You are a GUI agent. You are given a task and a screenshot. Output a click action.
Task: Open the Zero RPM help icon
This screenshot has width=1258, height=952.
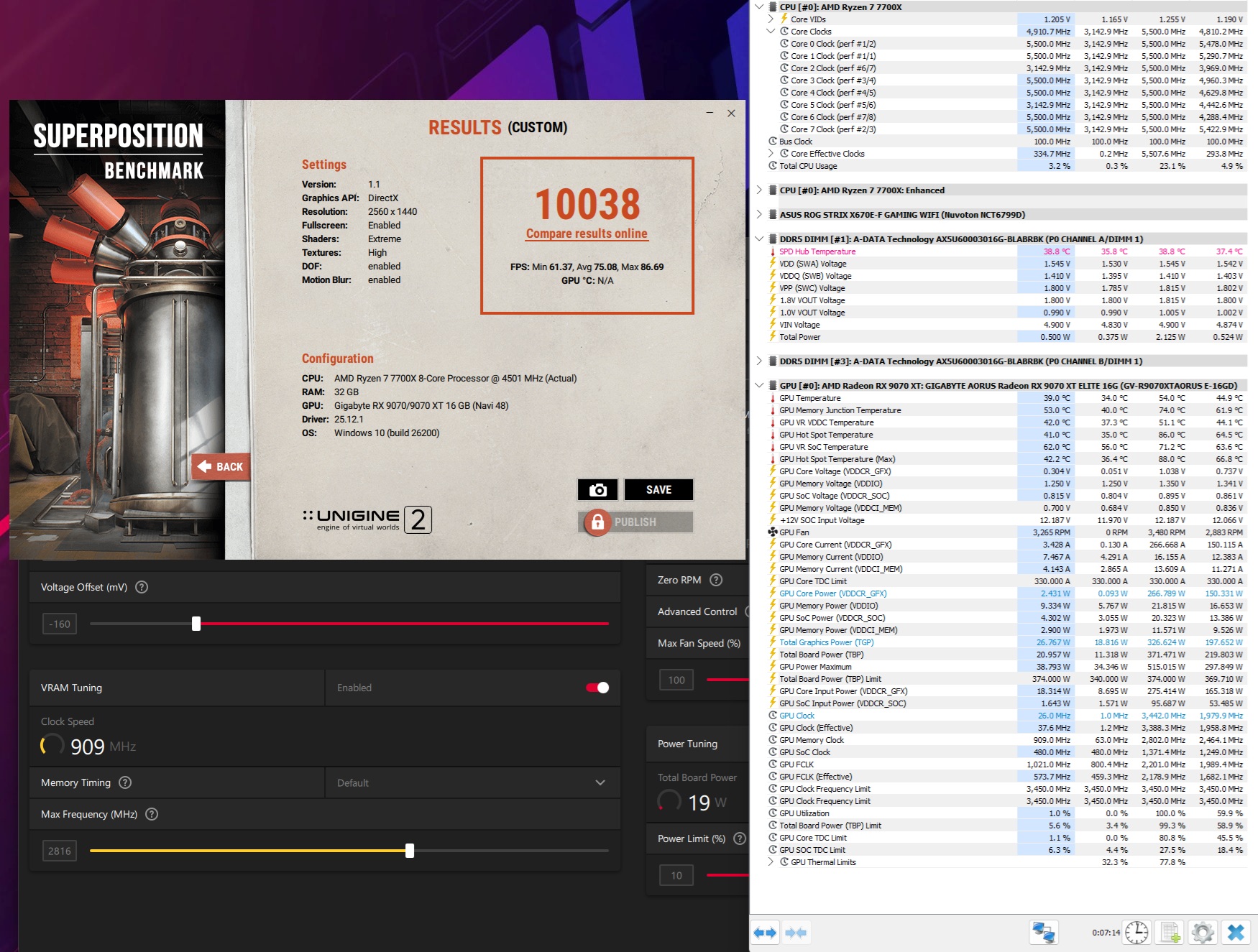click(x=716, y=580)
